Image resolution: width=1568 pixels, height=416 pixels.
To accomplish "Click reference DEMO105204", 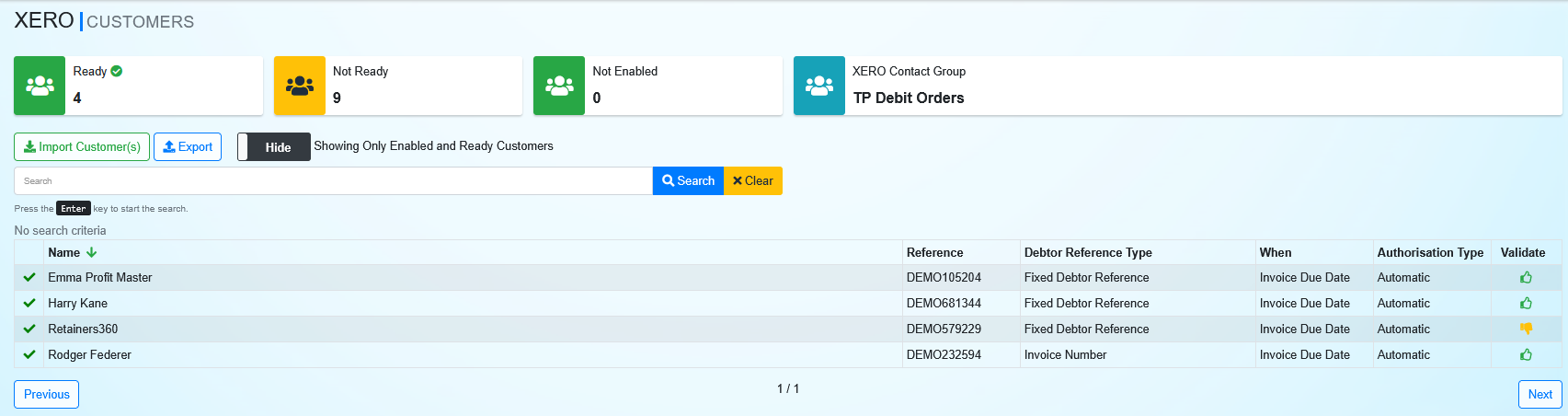I will click(944, 277).
